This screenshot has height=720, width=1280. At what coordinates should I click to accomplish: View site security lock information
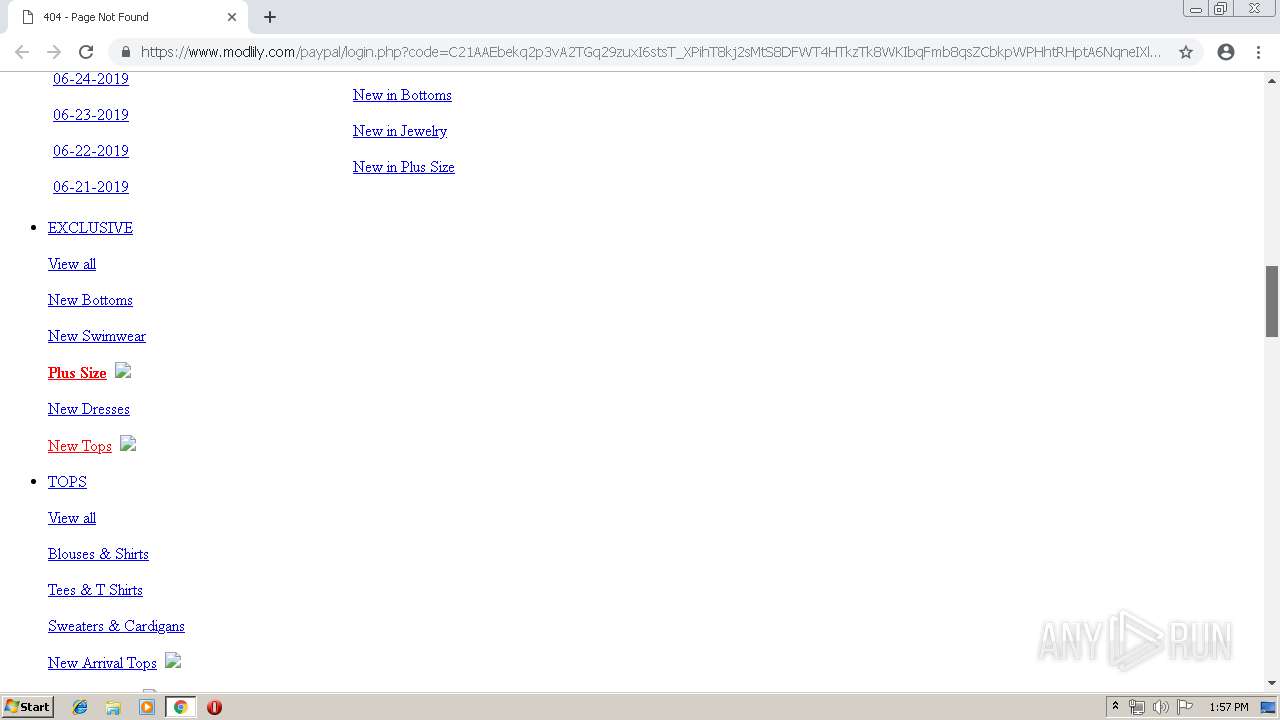click(x=125, y=52)
